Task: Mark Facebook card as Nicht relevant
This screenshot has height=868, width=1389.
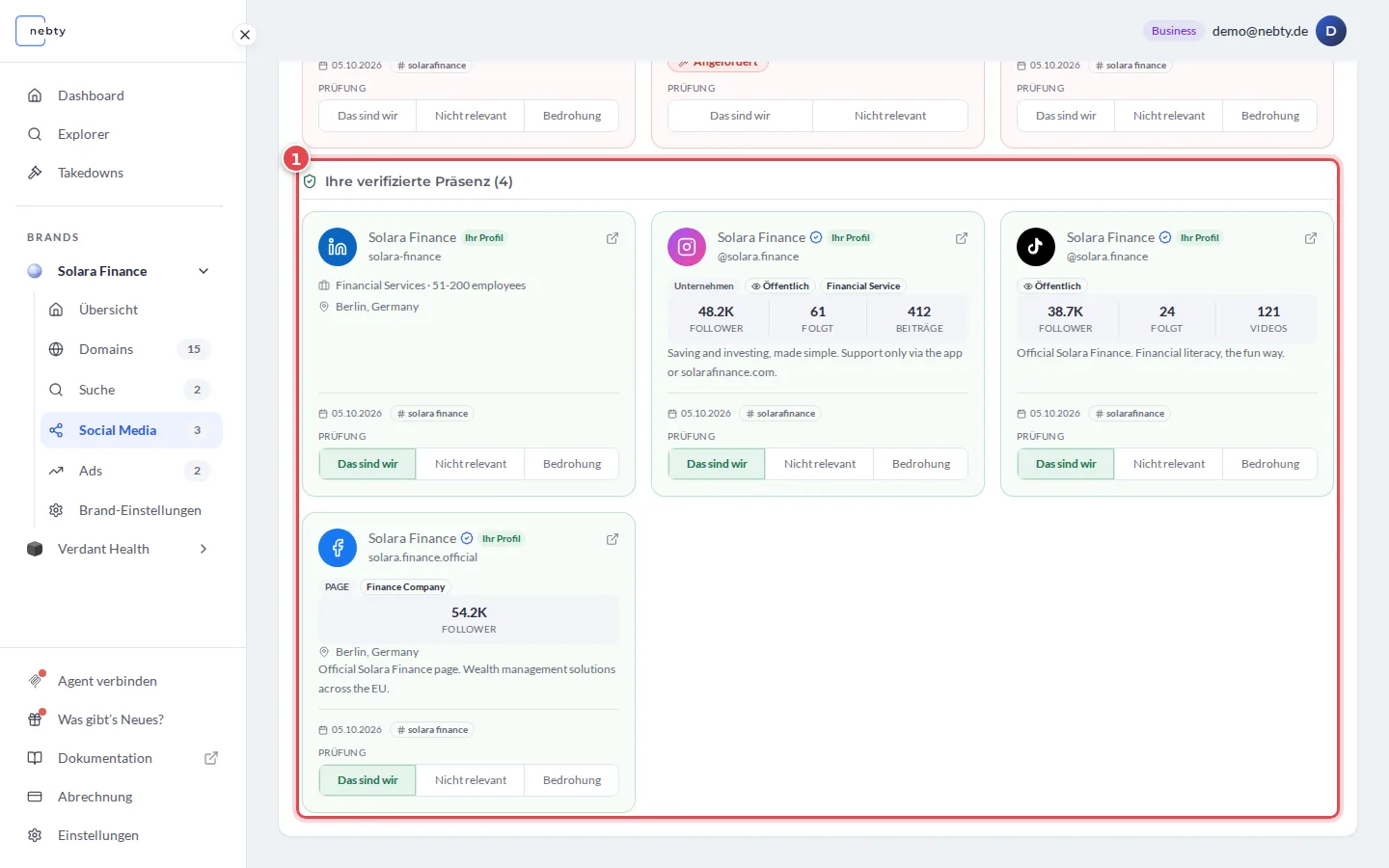Action: coord(471,780)
